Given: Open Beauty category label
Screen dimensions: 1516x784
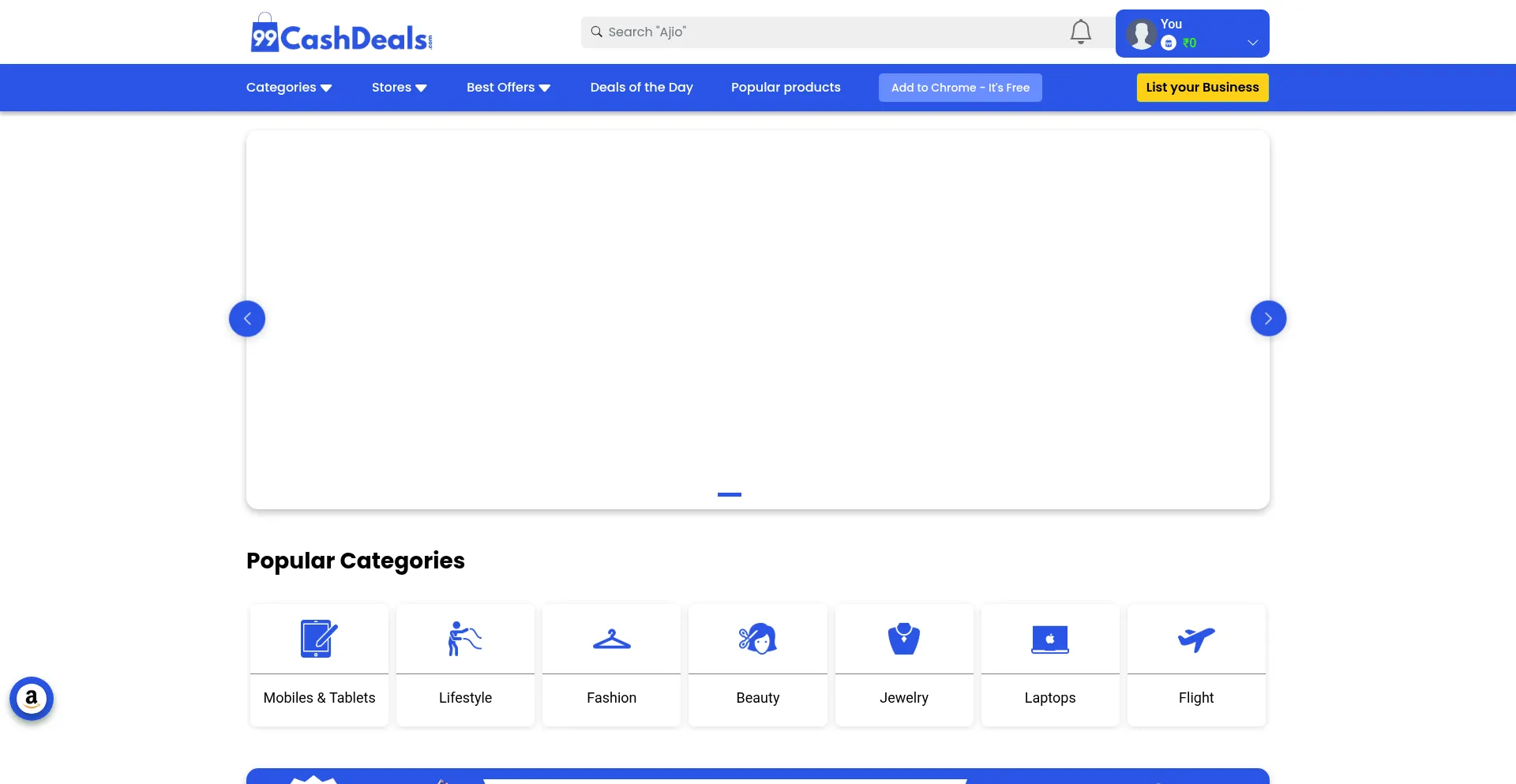Looking at the screenshot, I should pos(758,698).
